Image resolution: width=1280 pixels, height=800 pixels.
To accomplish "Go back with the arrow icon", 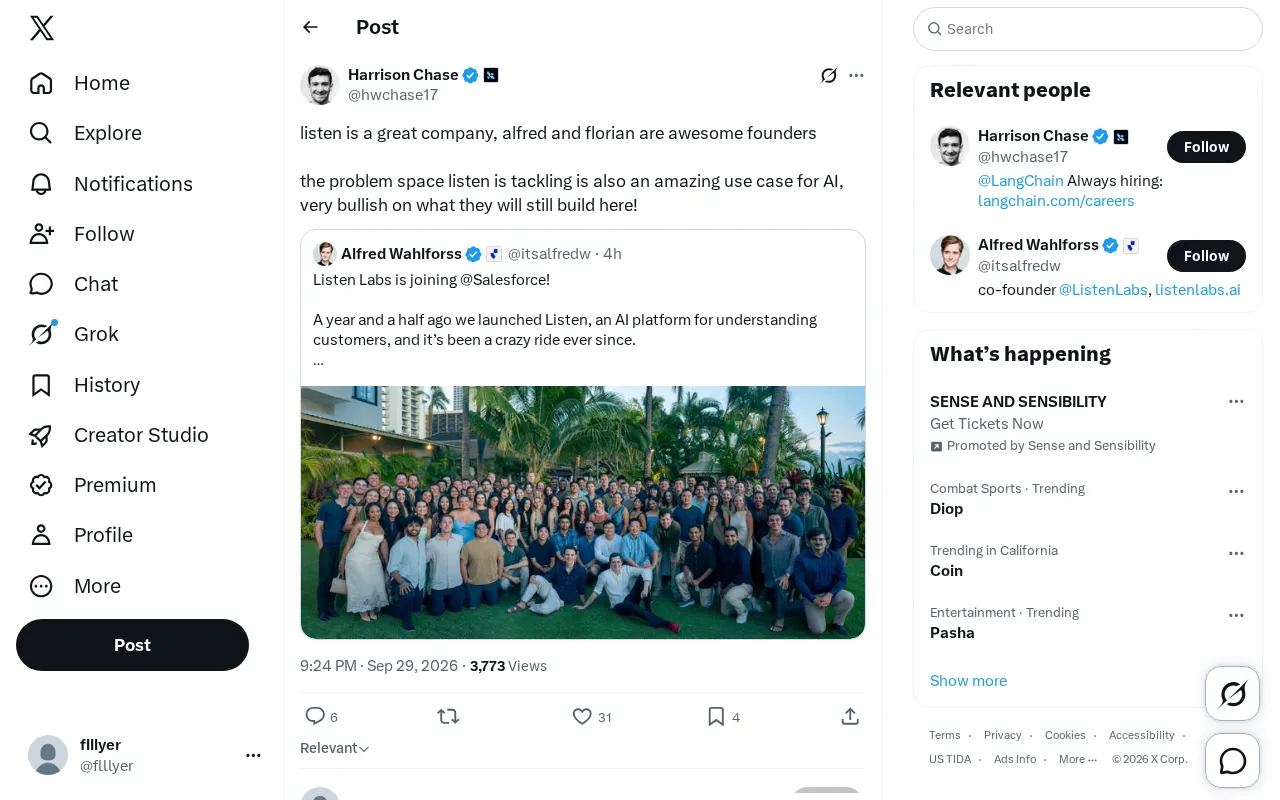I will tap(311, 27).
